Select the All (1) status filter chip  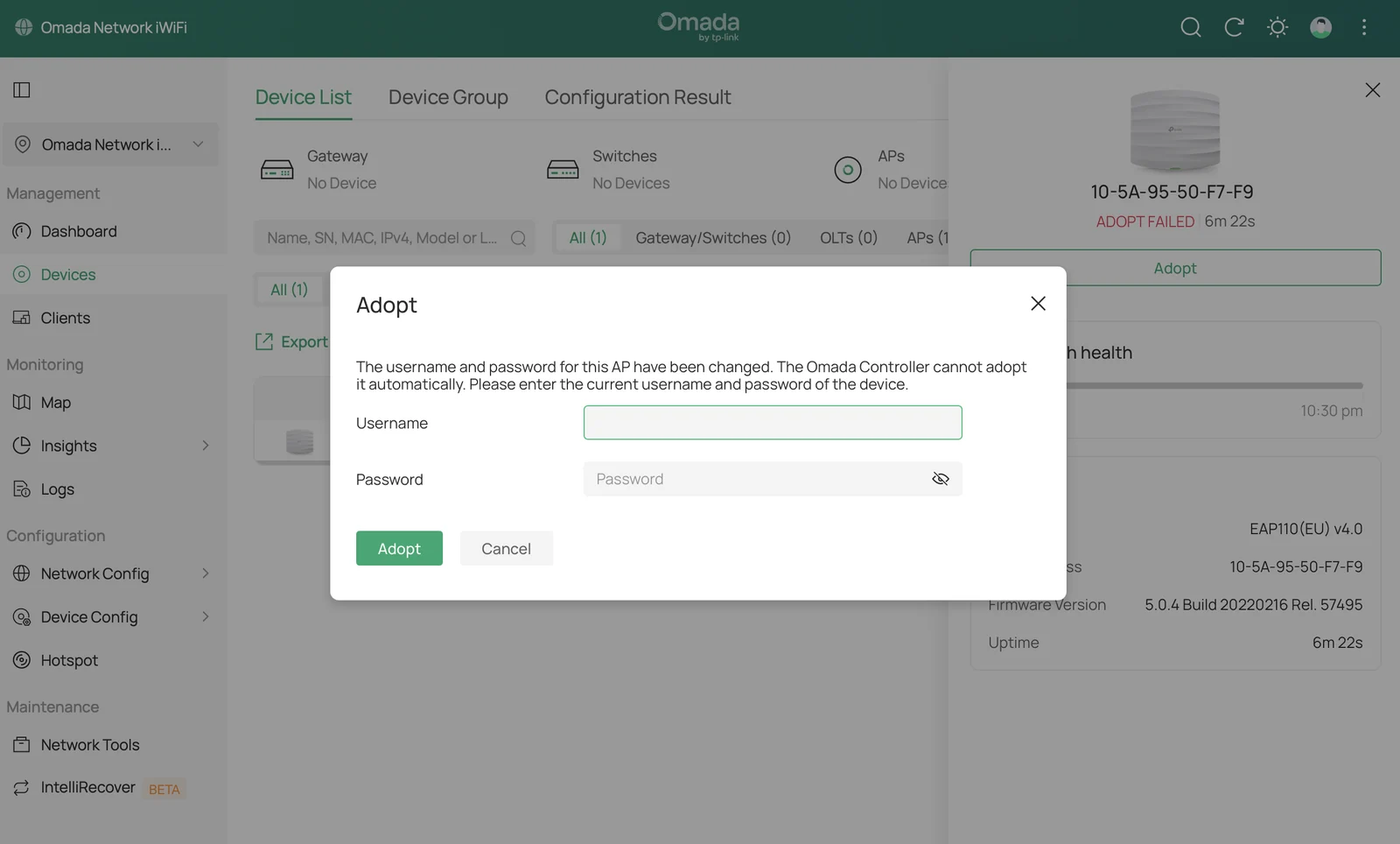(289, 290)
